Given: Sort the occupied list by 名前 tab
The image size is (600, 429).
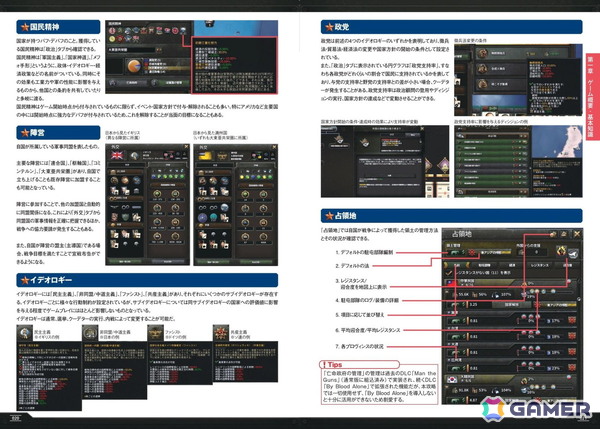Looking at the screenshot, I should 457,265.
